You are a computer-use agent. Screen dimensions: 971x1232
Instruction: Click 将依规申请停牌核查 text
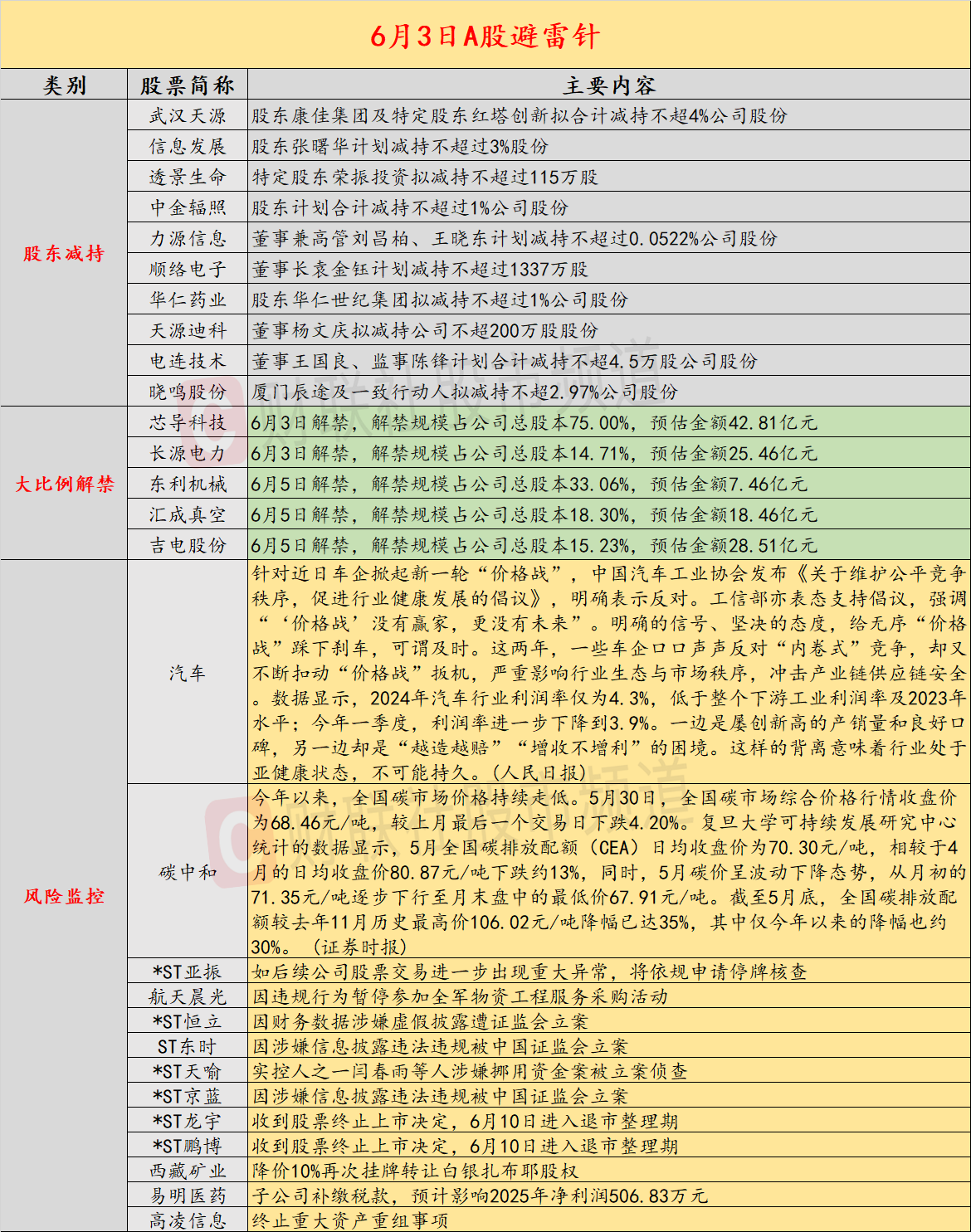[718, 972]
